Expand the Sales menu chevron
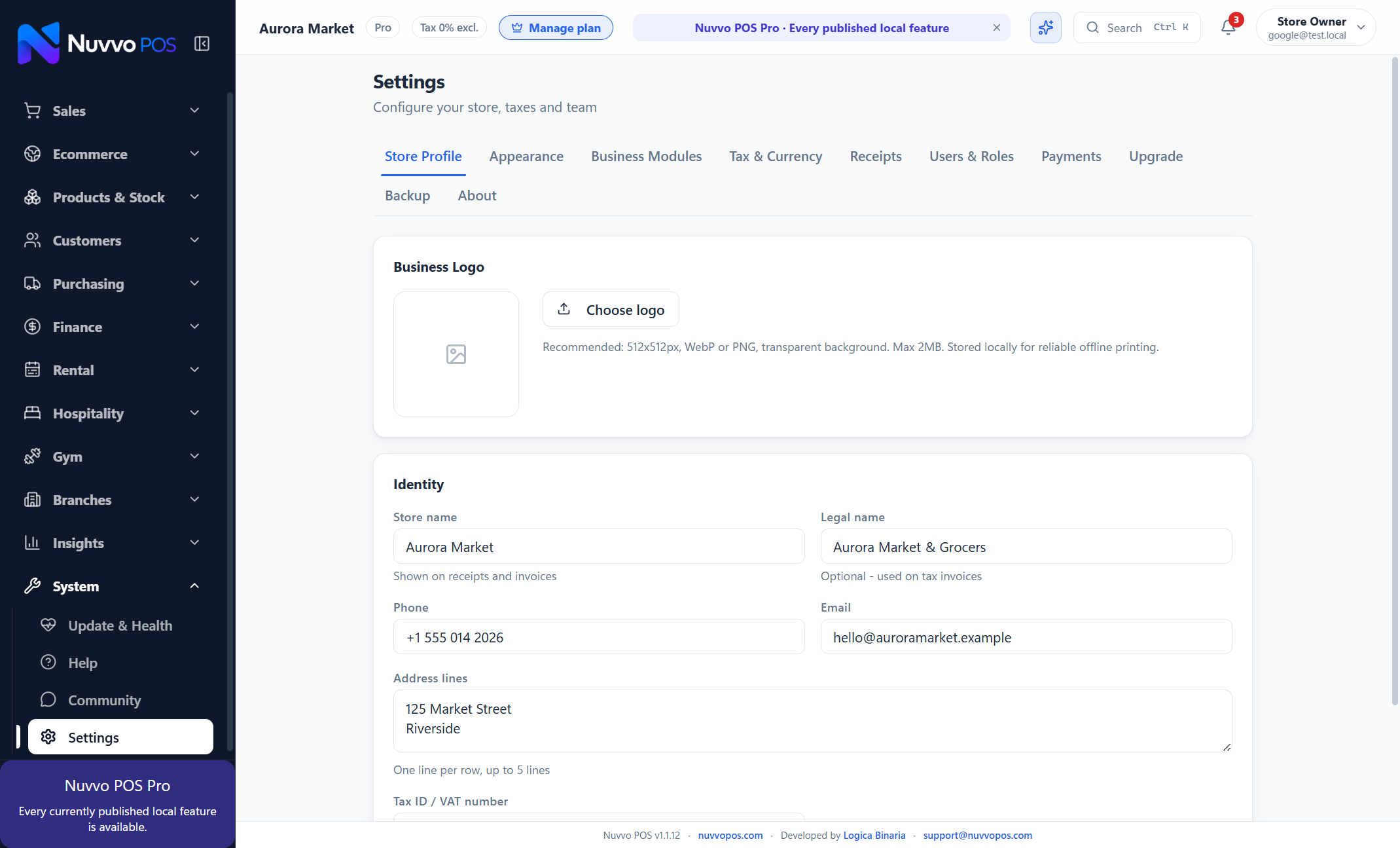The width and height of the screenshot is (1400, 848). (194, 111)
